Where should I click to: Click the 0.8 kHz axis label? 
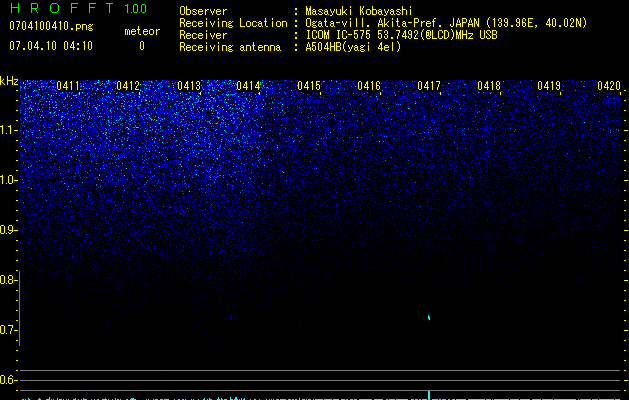tap(8, 280)
